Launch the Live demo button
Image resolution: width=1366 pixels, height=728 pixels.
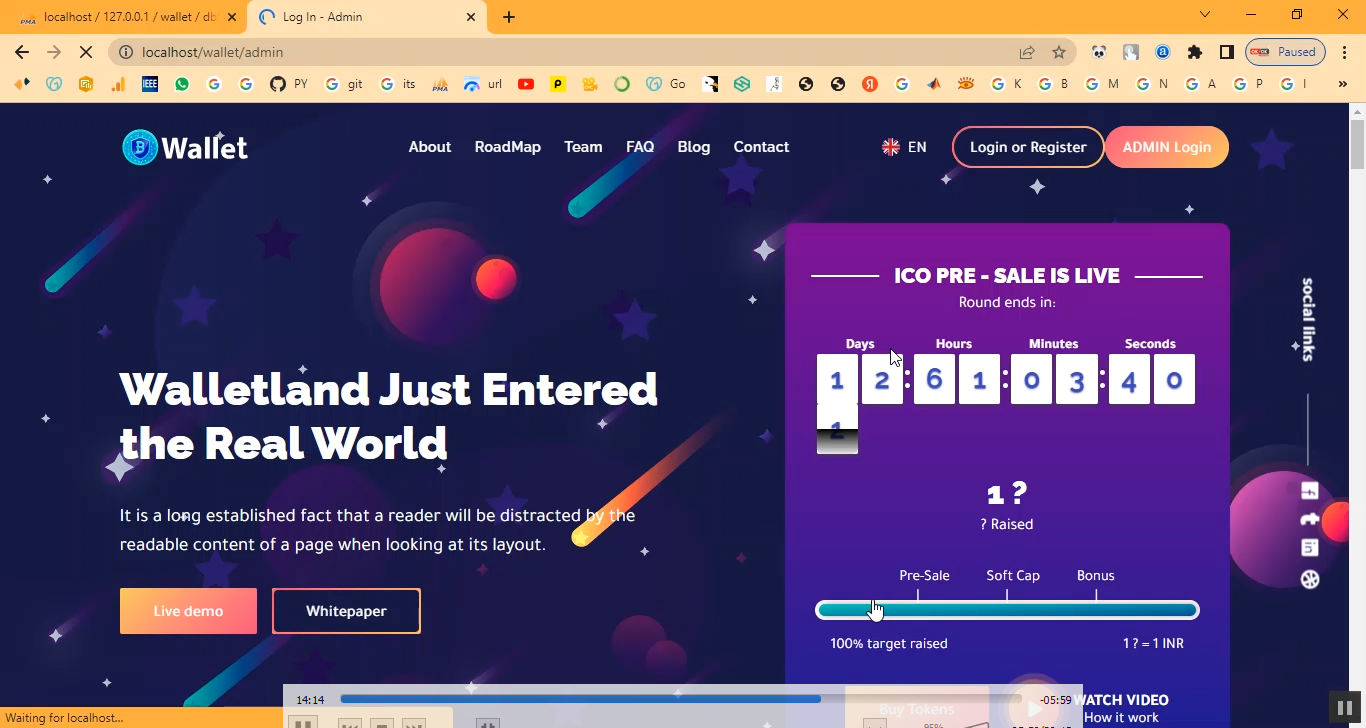pos(188,611)
